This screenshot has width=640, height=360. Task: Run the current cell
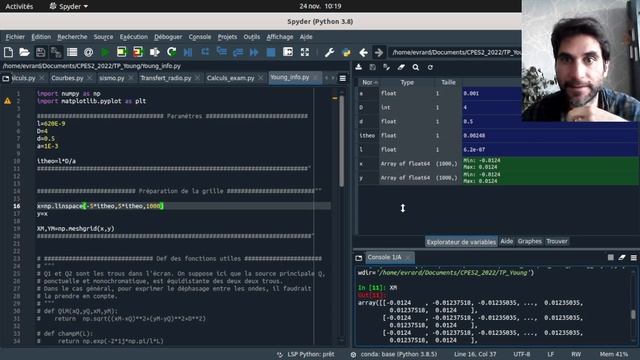[x=121, y=52]
